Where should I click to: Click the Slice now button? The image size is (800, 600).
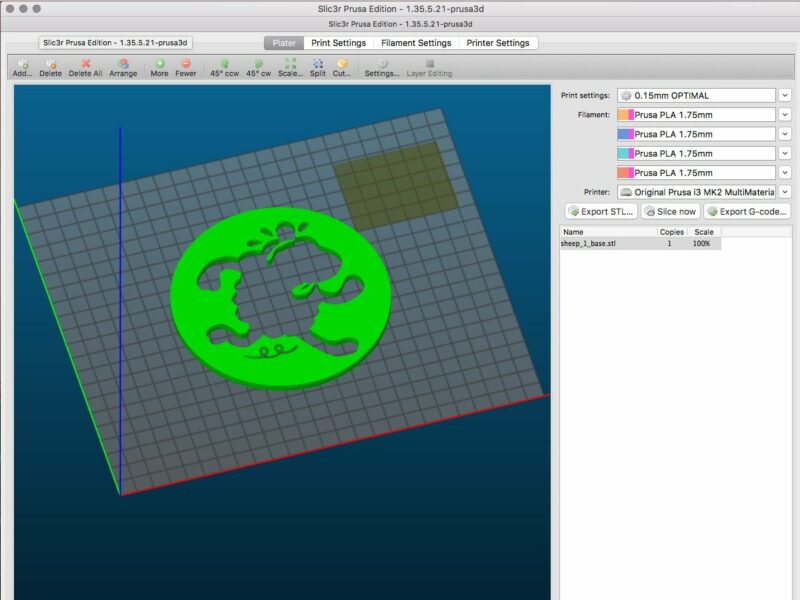(670, 211)
